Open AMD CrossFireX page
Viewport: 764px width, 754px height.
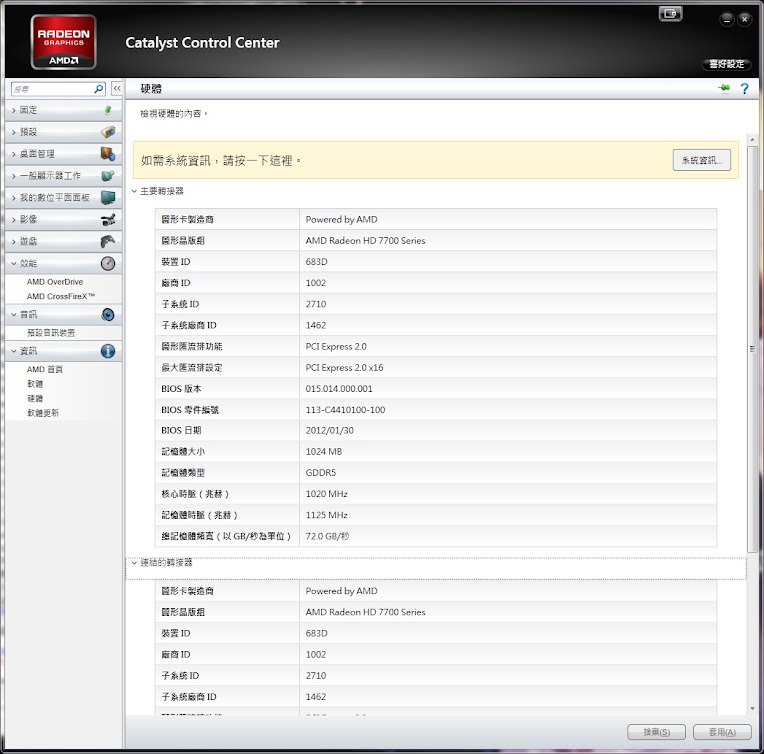coord(61,296)
